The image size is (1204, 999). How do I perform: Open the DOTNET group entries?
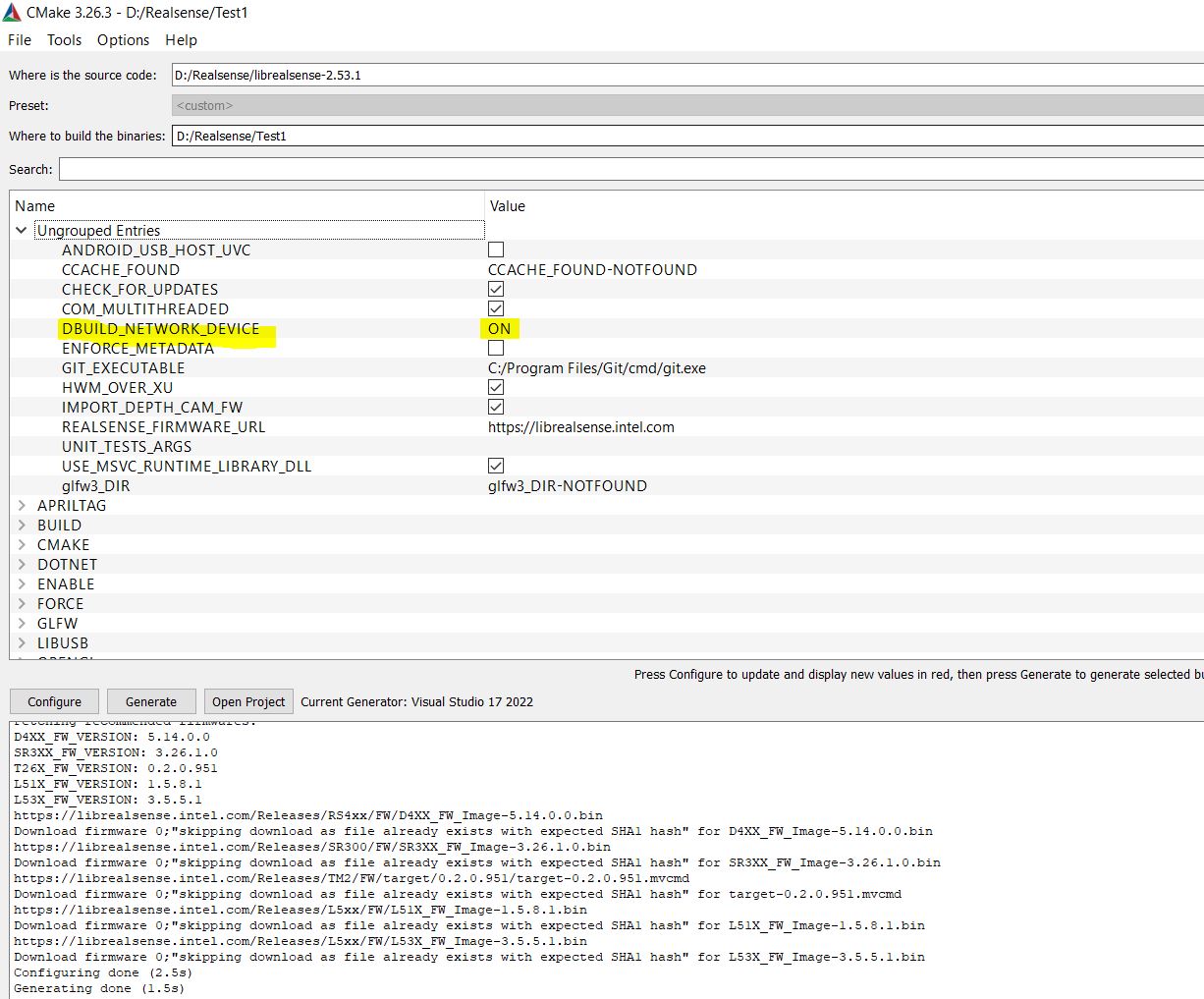click(x=22, y=564)
